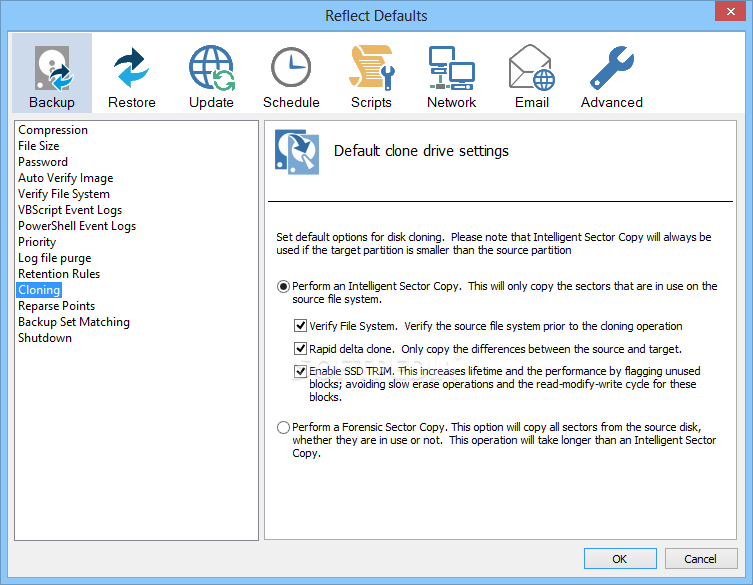The width and height of the screenshot is (753, 585).
Task: Select Verify File System list entry
Action: pyautogui.click(x=64, y=194)
